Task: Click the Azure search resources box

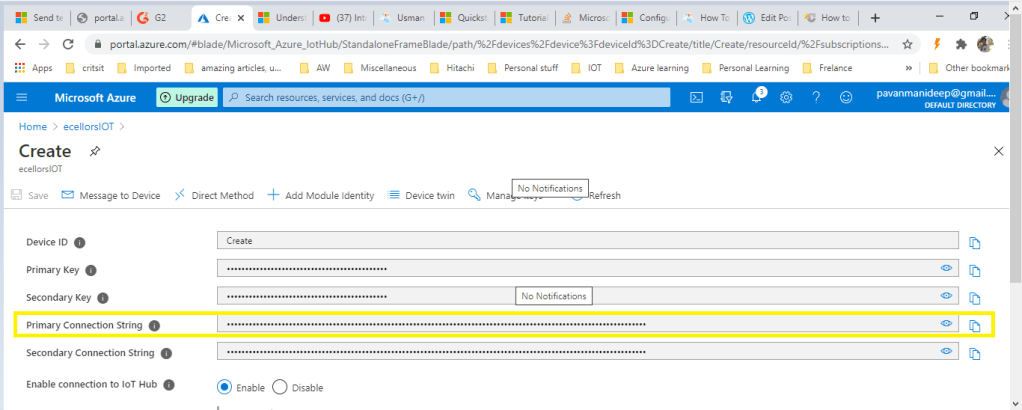Action: 446,97
